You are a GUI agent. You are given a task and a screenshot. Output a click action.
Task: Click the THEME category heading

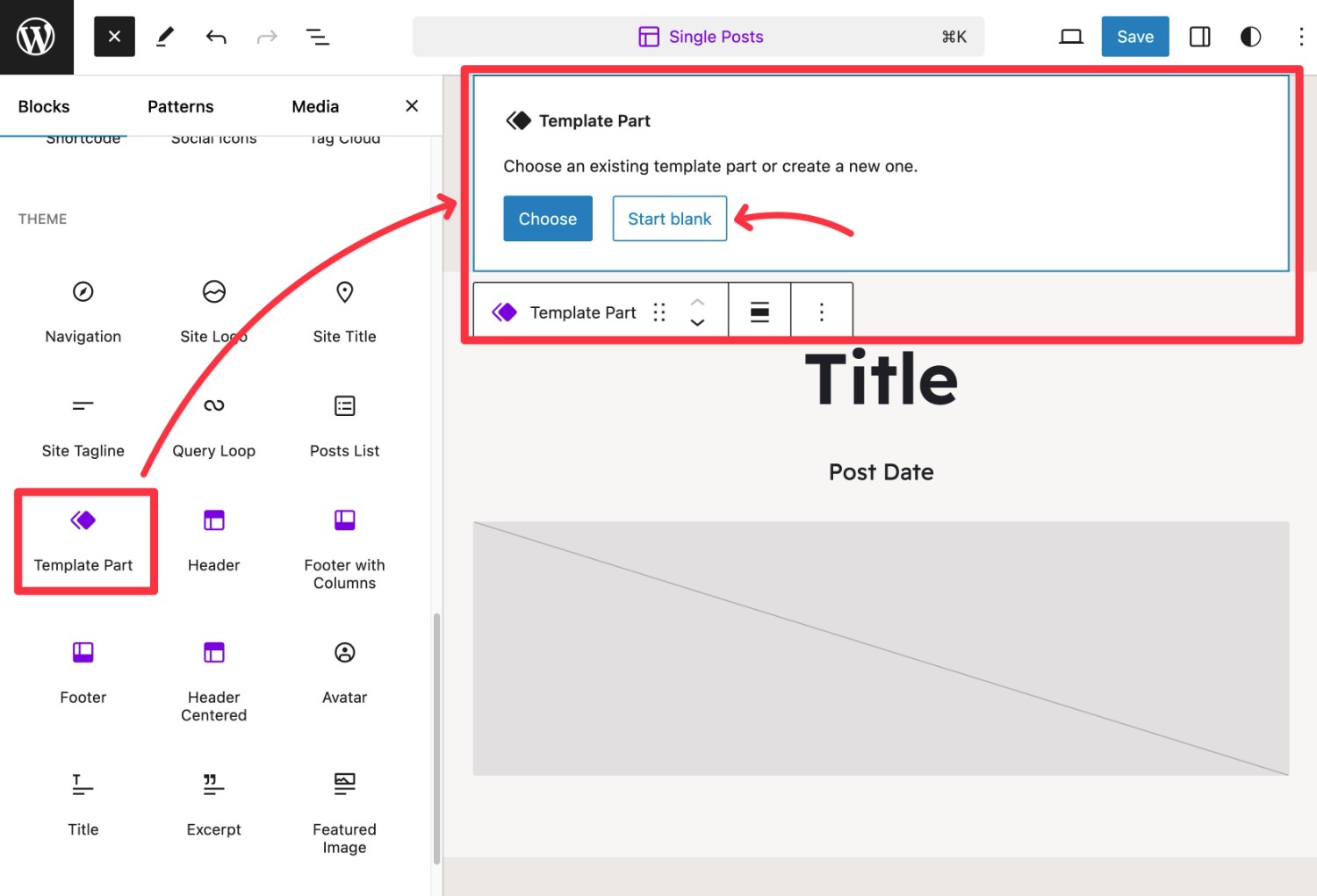click(x=42, y=219)
